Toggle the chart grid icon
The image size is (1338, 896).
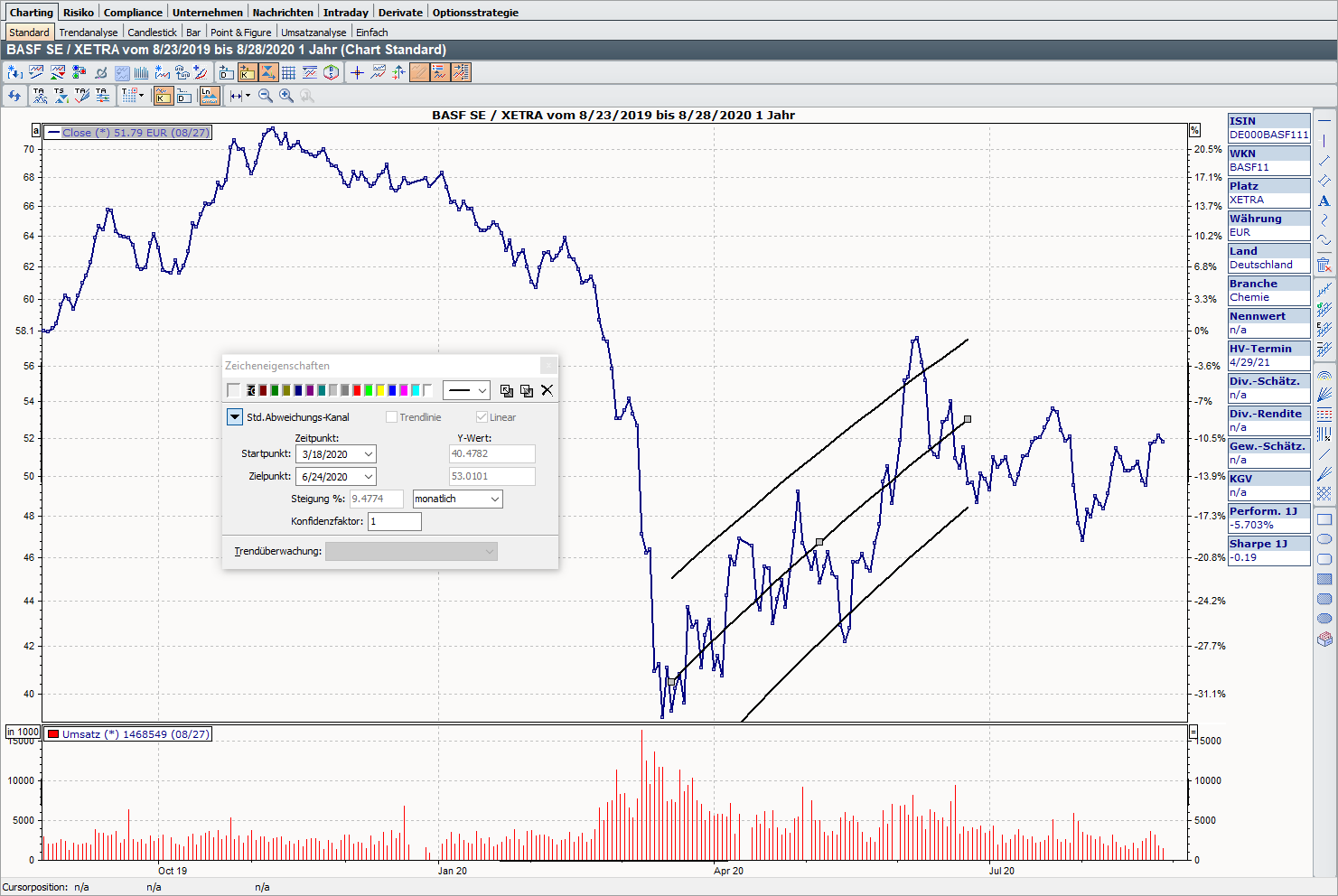pyautogui.click(x=288, y=72)
